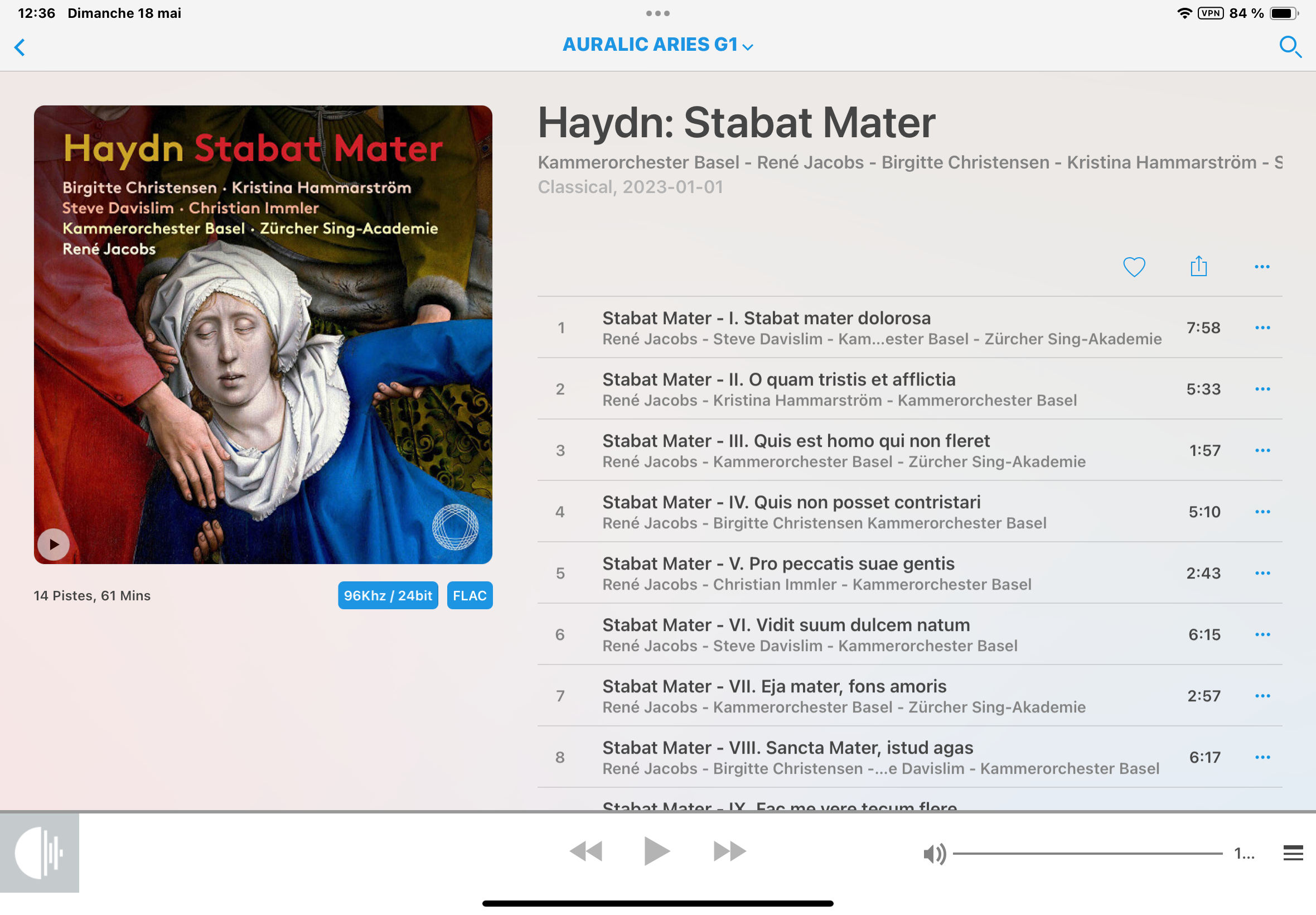The image size is (1316, 915).
Task: Adjust the volume slider bar
Action: 1087,854
